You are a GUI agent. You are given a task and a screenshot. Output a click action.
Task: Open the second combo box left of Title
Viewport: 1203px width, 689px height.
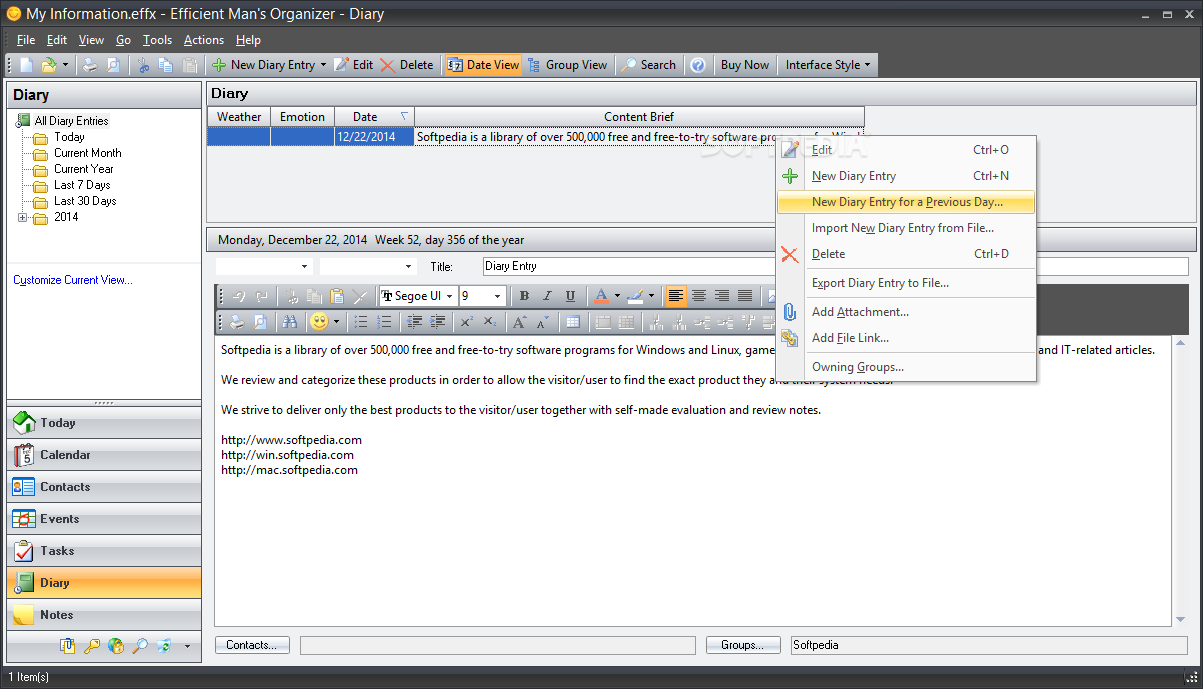click(x=408, y=267)
